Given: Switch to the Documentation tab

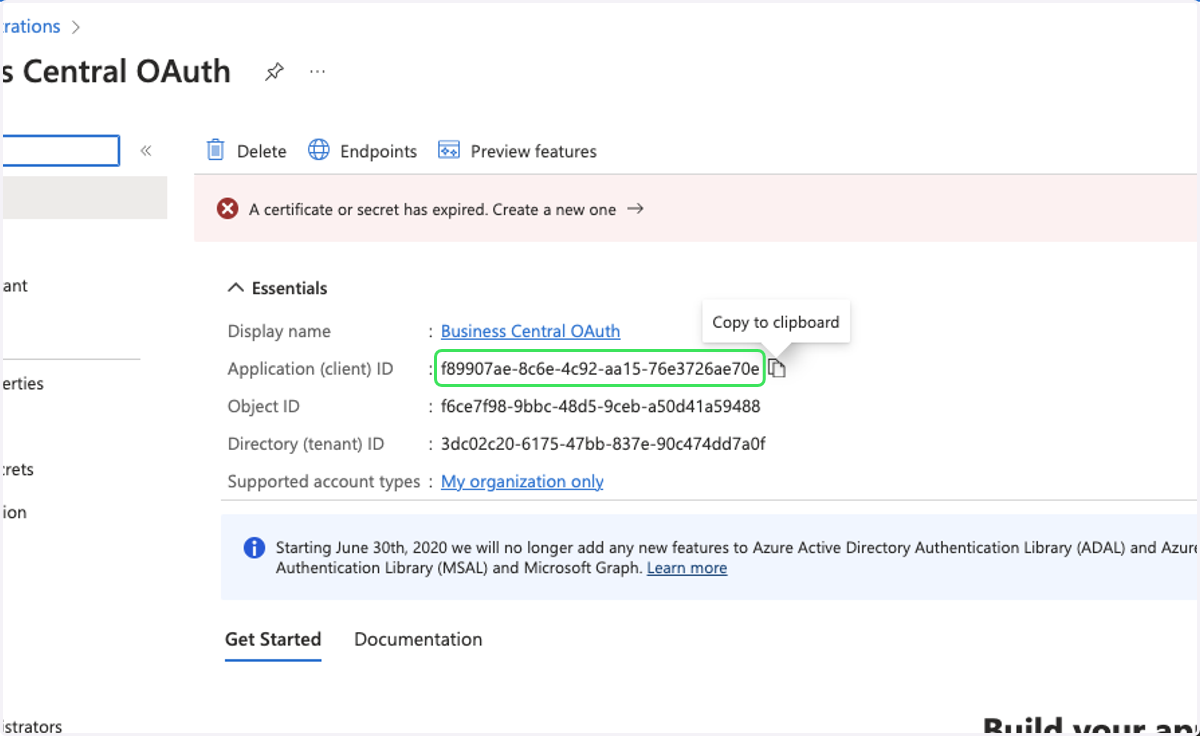Looking at the screenshot, I should tap(418, 639).
